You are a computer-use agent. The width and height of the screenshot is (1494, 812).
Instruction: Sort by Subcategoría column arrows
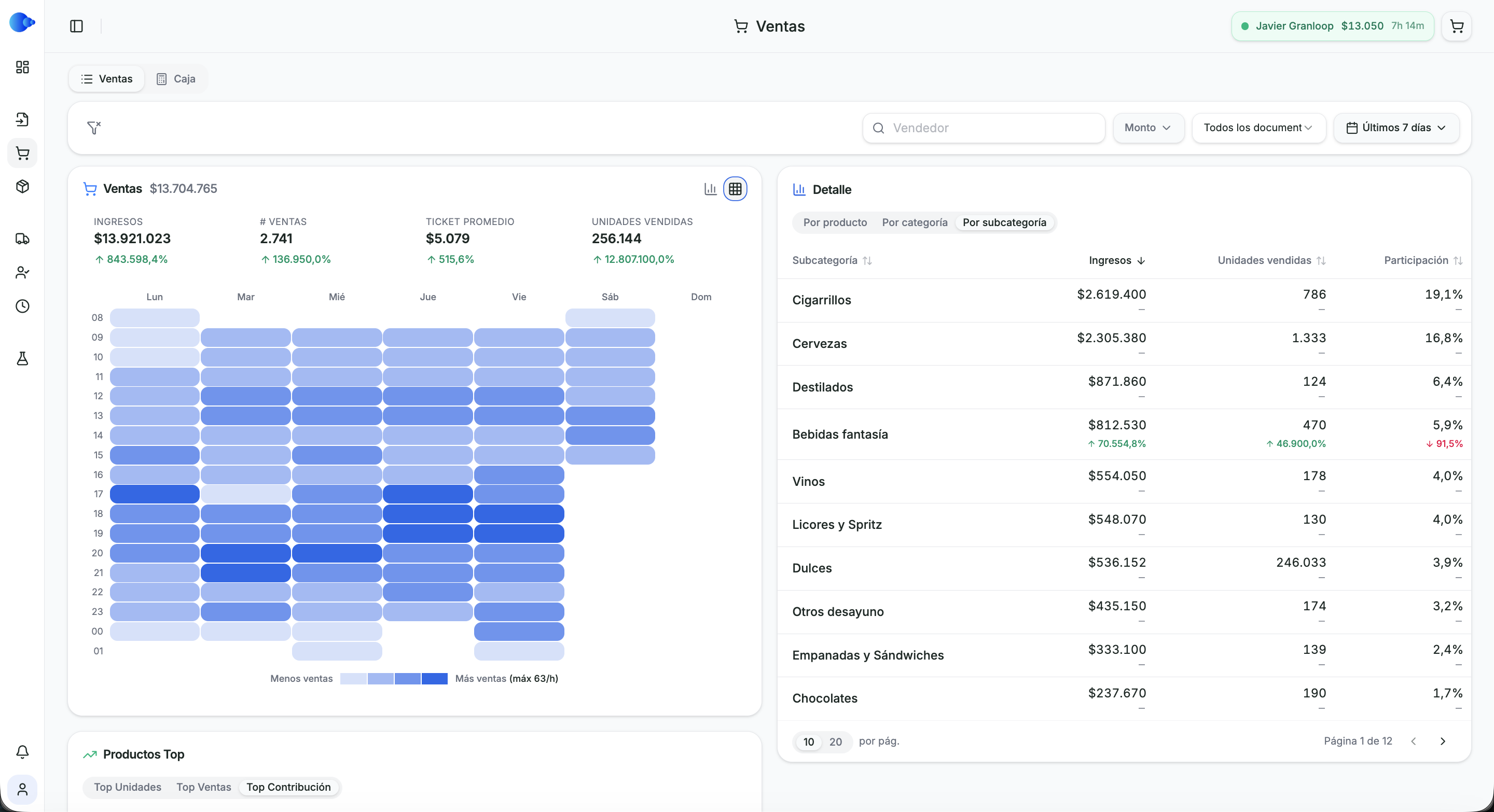coord(867,261)
